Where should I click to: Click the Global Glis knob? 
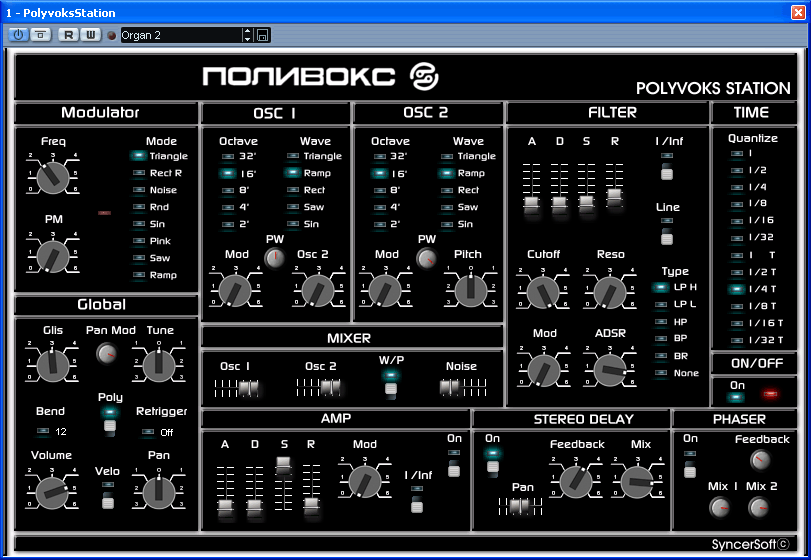[52, 365]
